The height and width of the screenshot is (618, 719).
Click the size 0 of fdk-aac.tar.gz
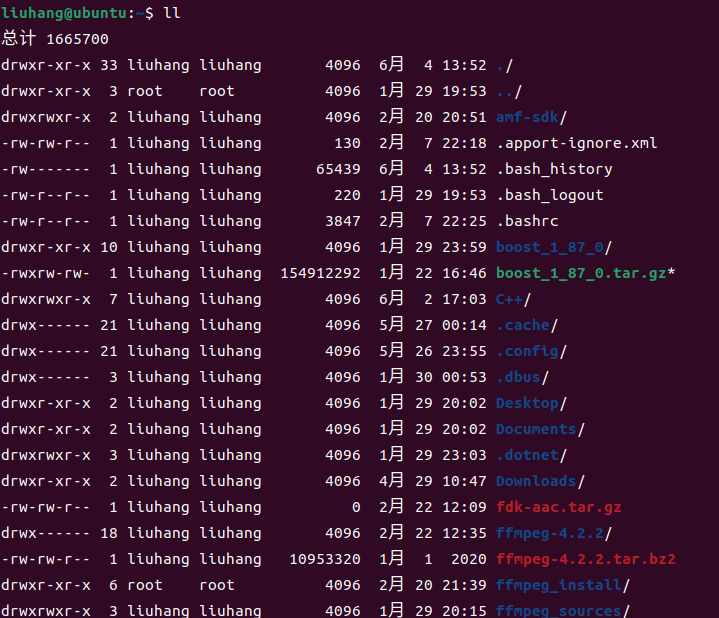356,508
